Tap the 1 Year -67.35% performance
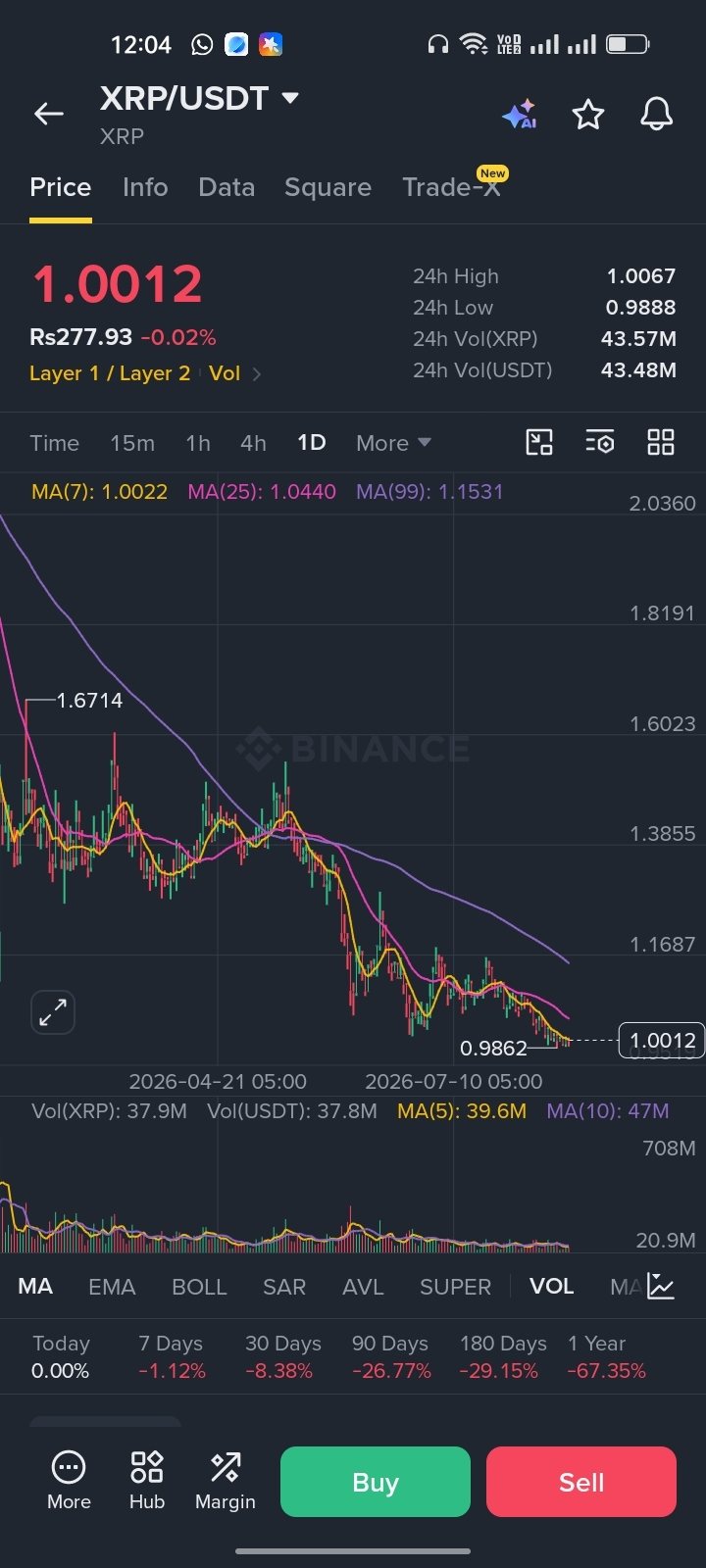Viewport: 706px width, 1568px height. tap(606, 1356)
